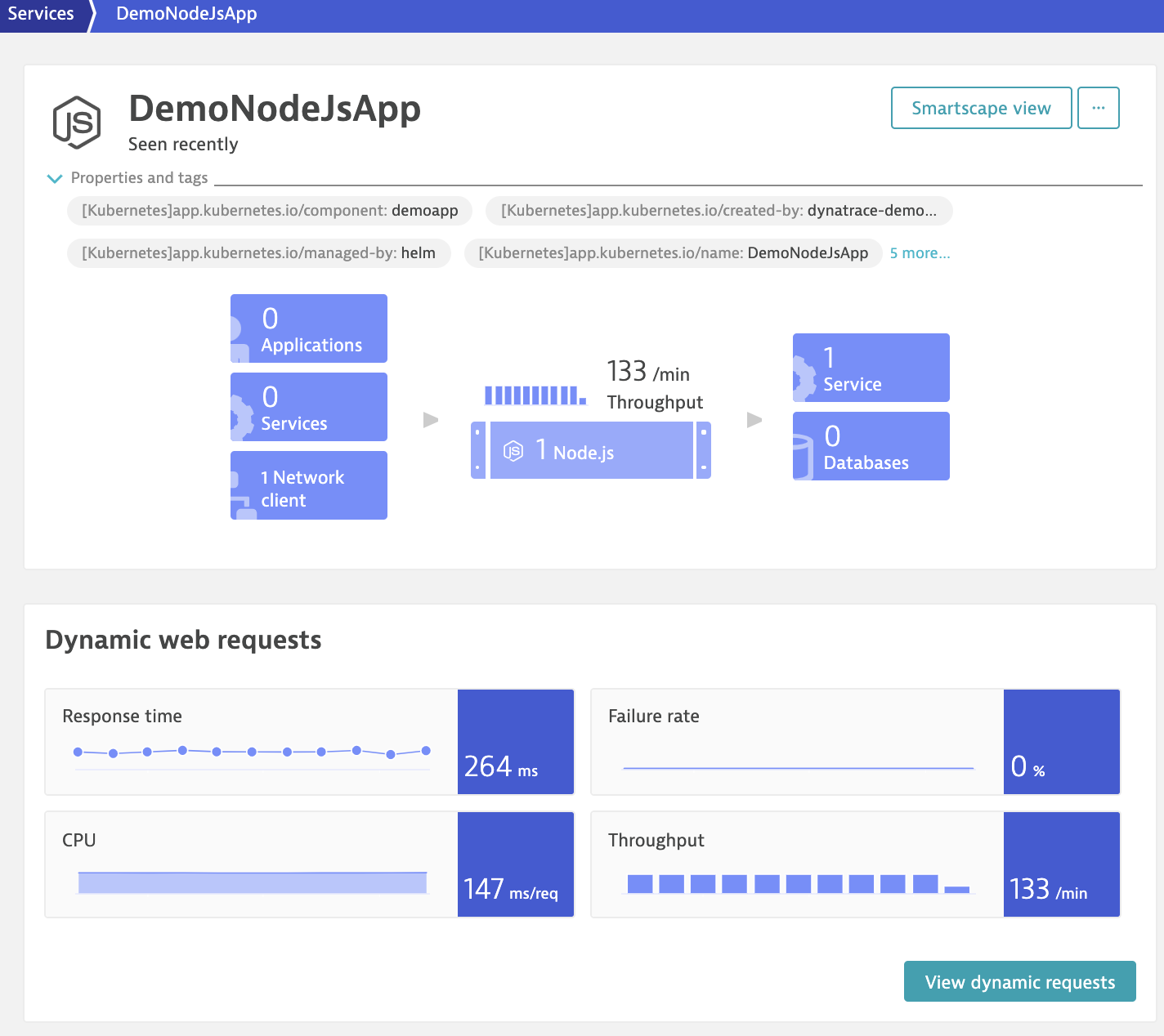Viewport: 1164px width, 1036px height.
Task: Click 133 /min Throughput text in diagram
Action: pos(655,386)
